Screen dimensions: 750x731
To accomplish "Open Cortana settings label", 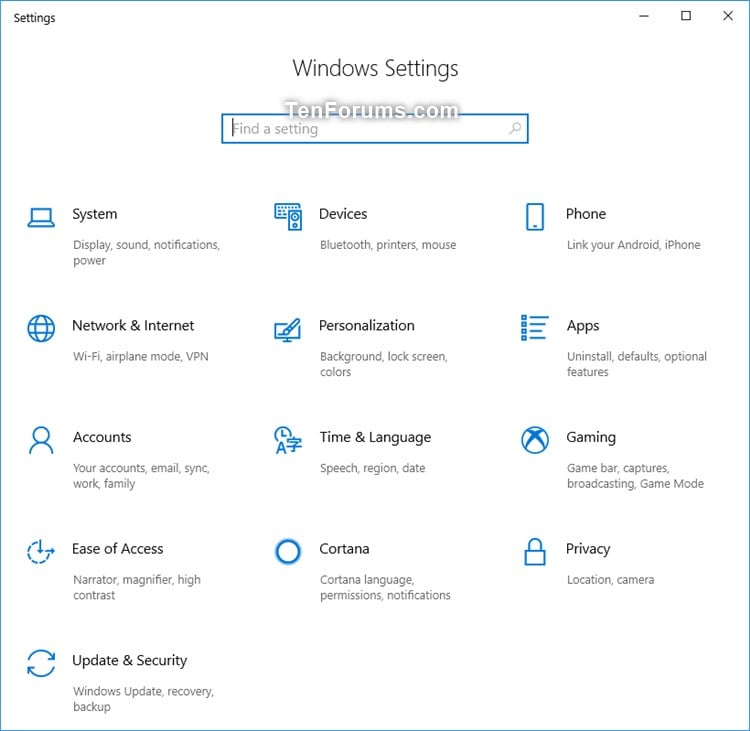I will (344, 549).
